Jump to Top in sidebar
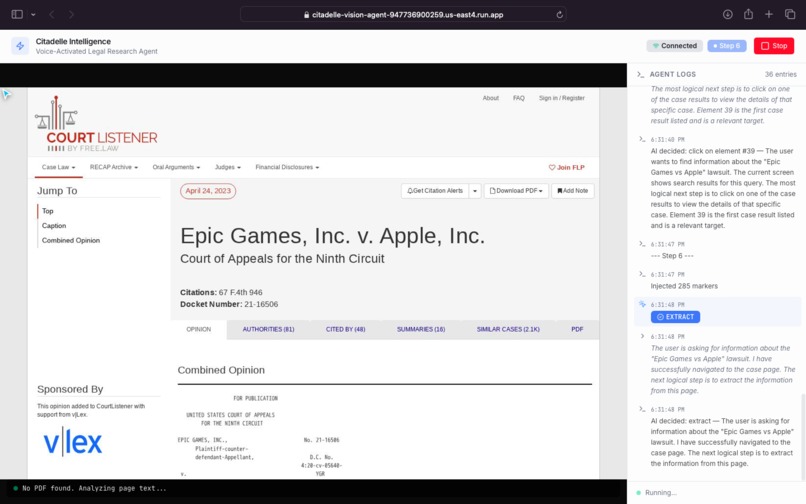 click(x=48, y=211)
